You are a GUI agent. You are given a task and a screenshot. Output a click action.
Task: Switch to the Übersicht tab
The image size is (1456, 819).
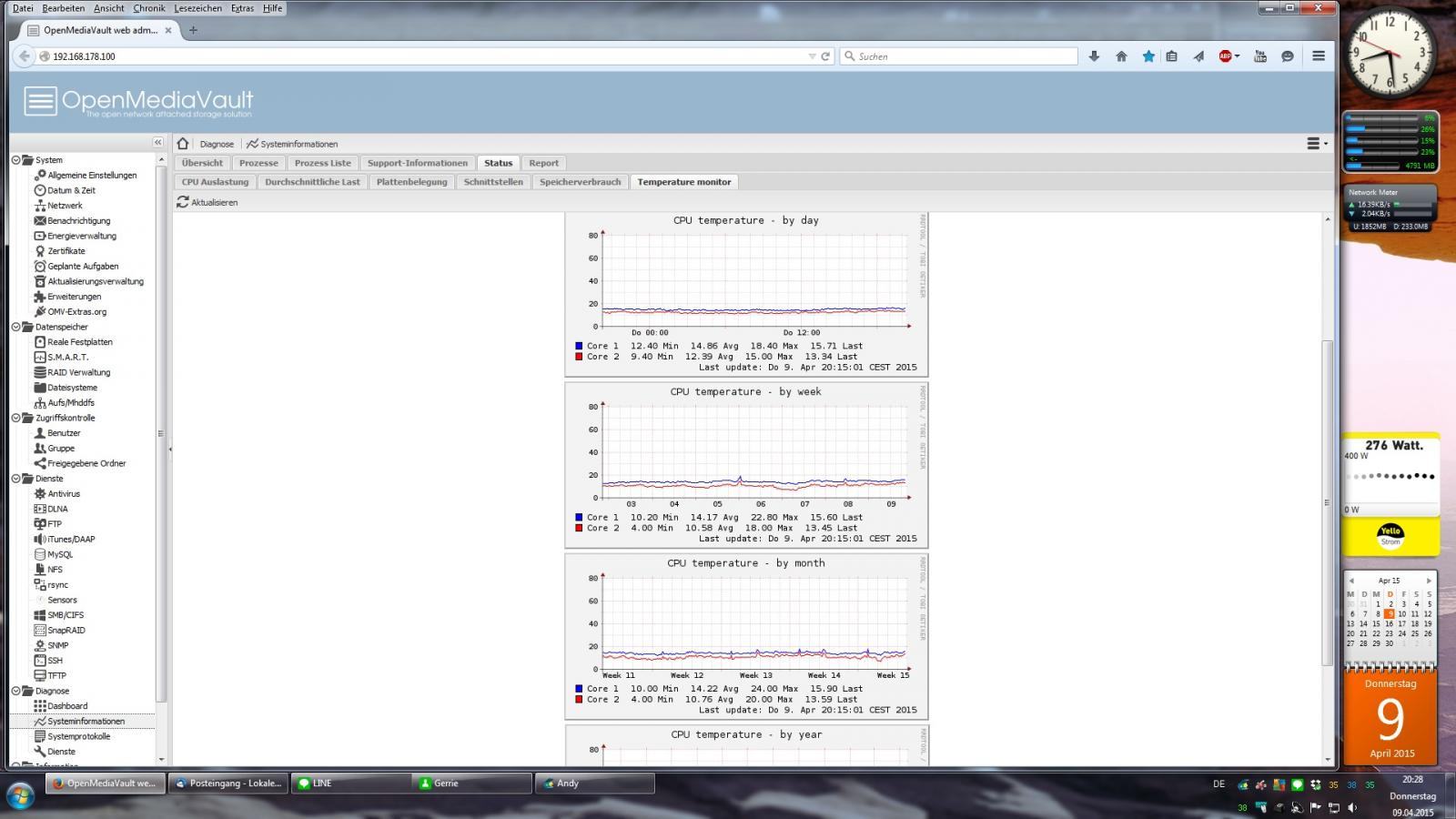pos(202,163)
